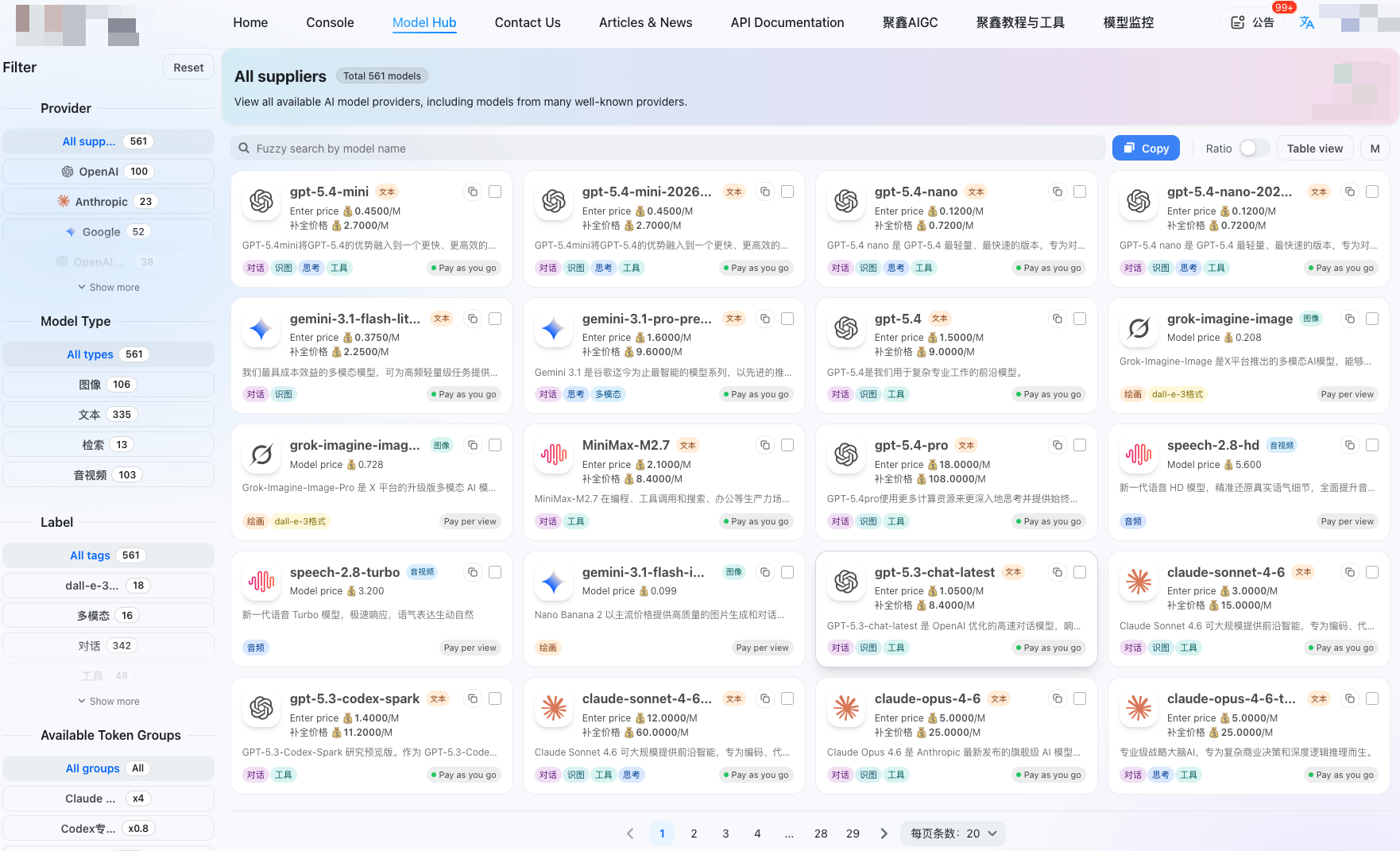Check the selection box on gpt-5.4 card

[1079, 318]
